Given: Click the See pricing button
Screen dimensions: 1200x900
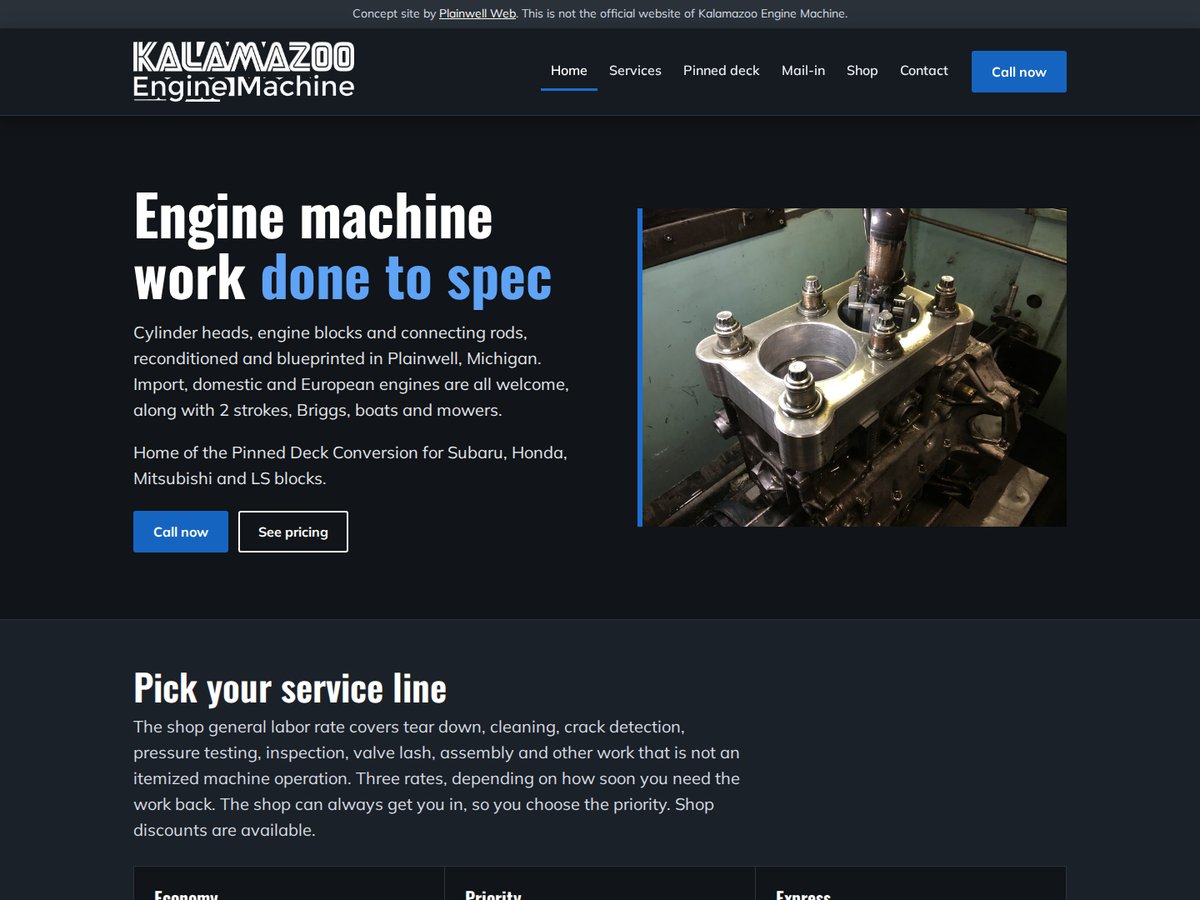Looking at the screenshot, I should pos(293,532).
